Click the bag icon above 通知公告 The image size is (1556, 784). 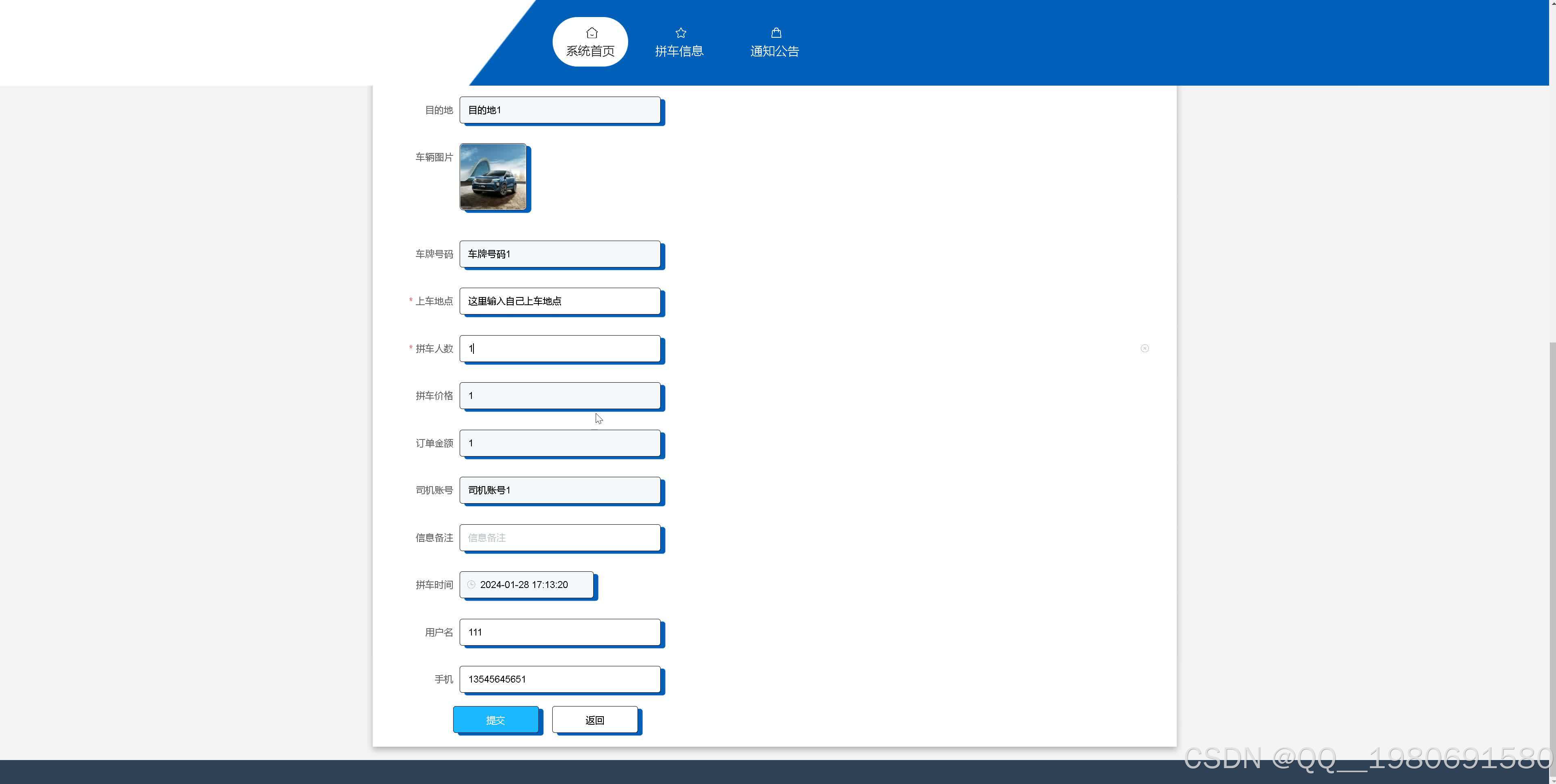tap(776, 32)
